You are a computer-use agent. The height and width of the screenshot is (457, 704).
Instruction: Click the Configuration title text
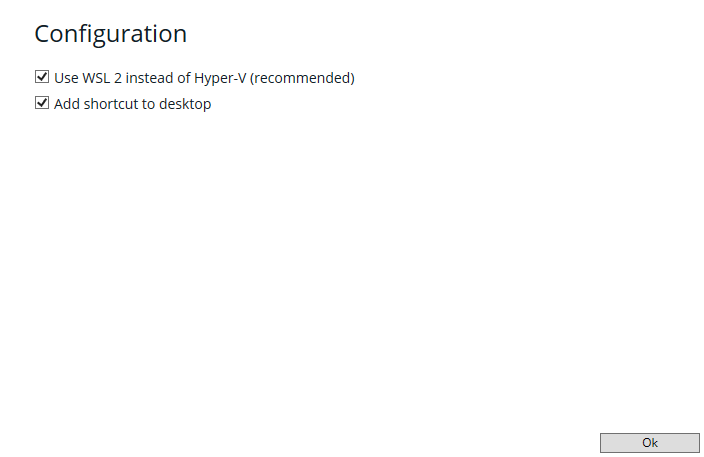[x=110, y=33]
